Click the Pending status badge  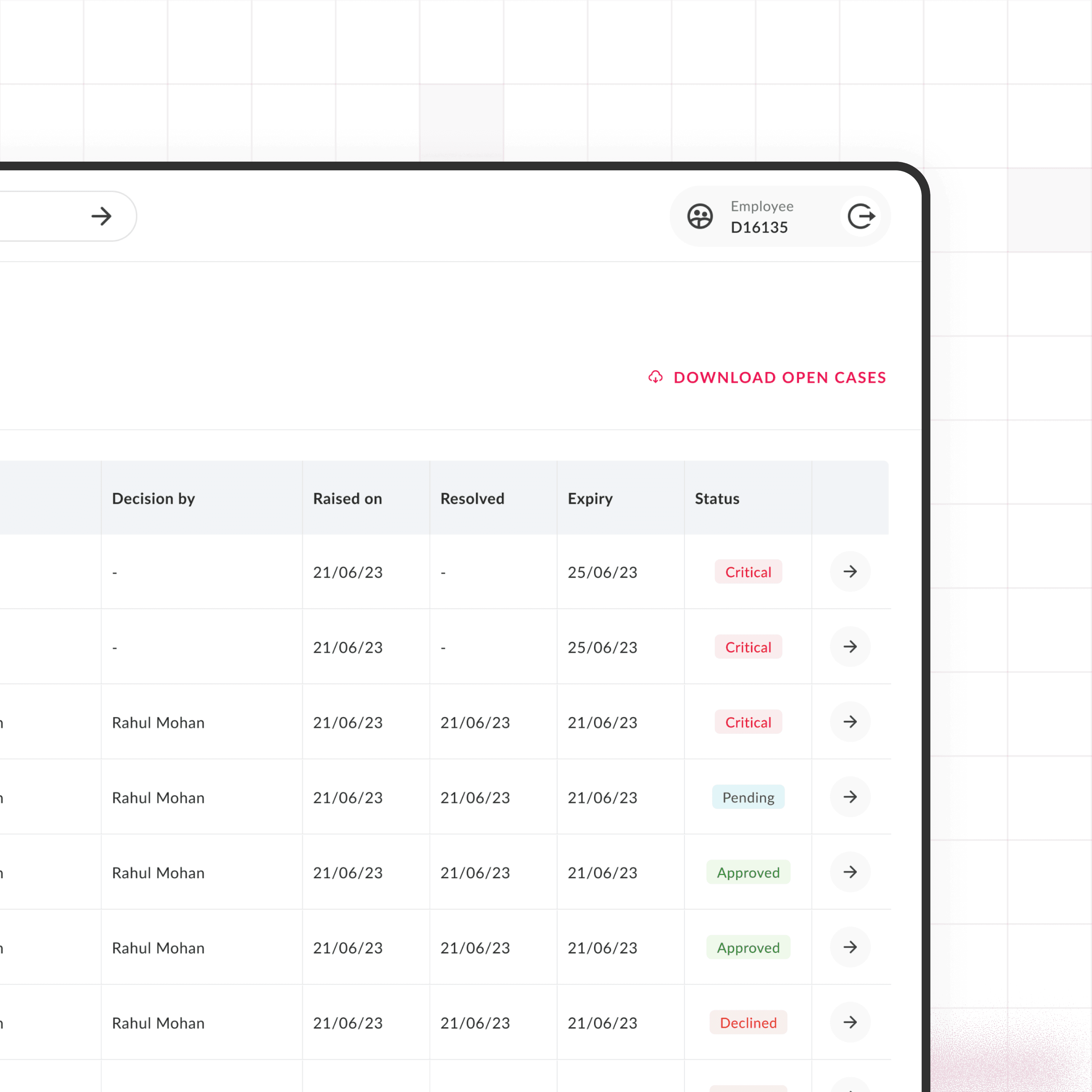(x=748, y=798)
